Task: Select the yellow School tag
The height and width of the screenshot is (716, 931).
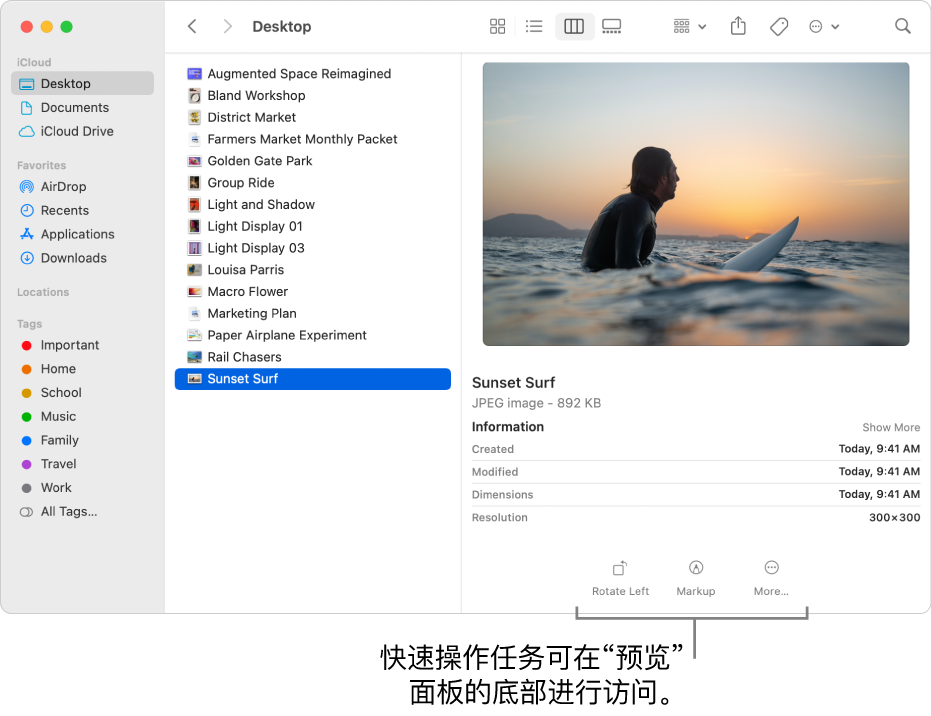Action: [x=83, y=392]
